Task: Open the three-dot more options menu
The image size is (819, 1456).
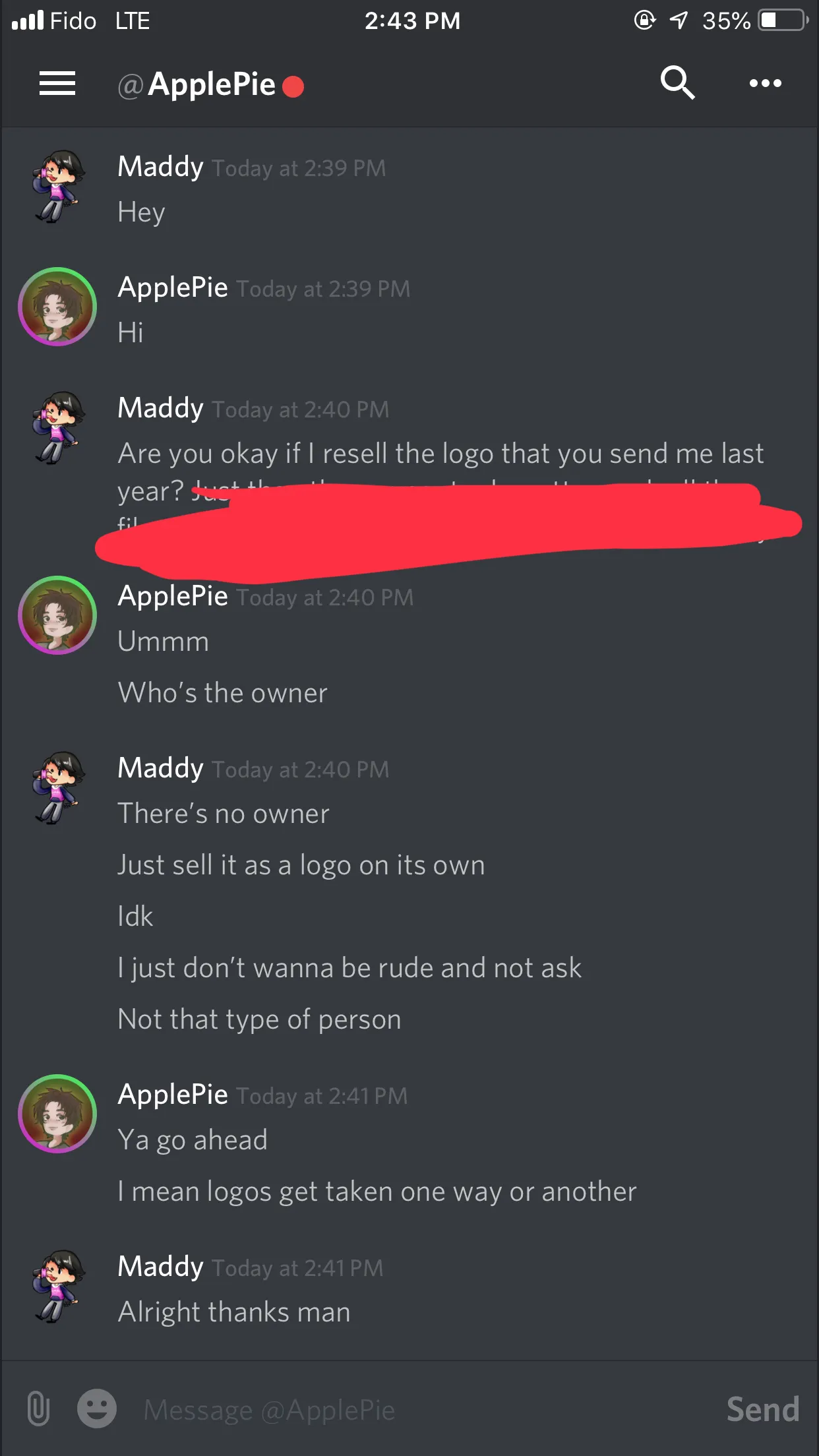Action: pos(766,83)
